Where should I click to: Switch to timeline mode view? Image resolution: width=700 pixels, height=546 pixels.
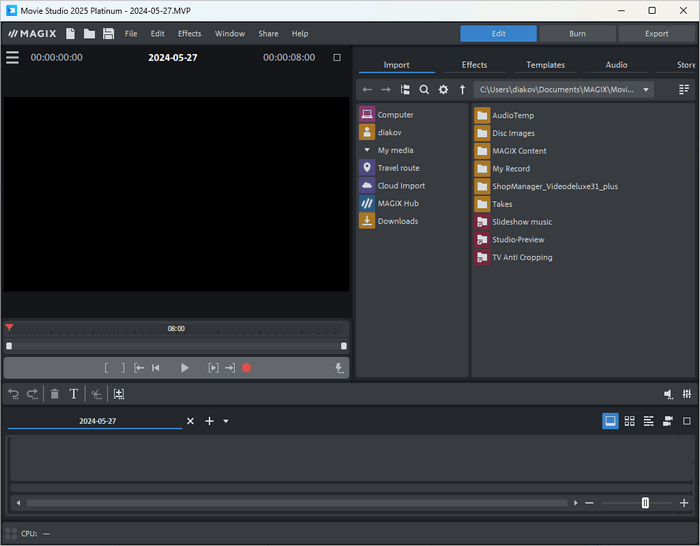tap(648, 421)
